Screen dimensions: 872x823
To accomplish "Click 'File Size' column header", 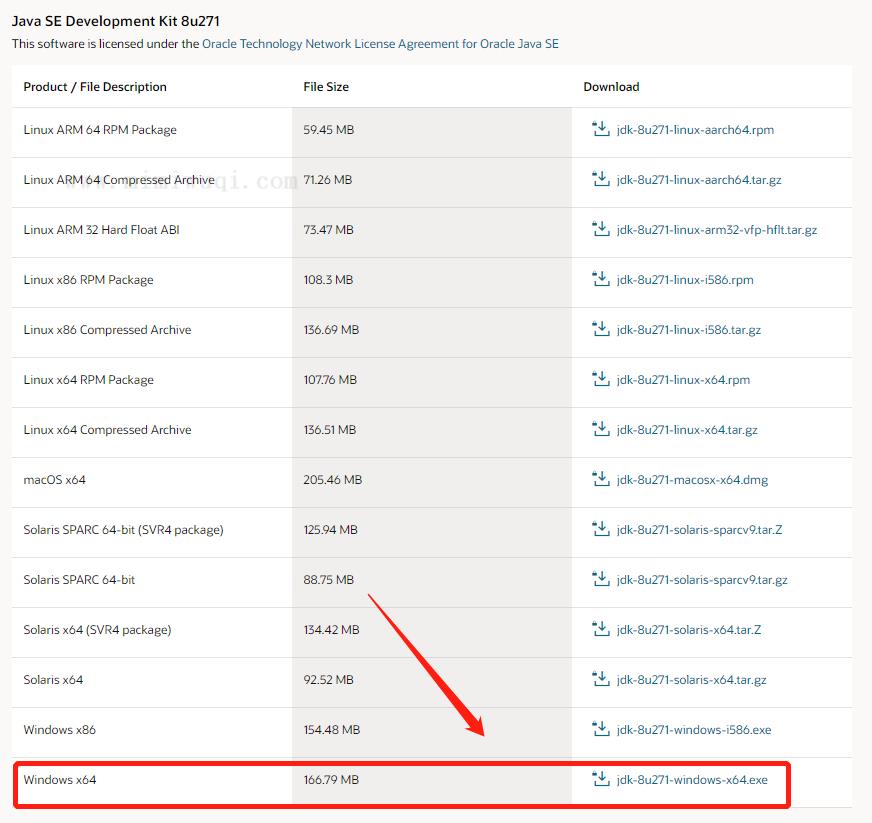I will (x=326, y=87).
